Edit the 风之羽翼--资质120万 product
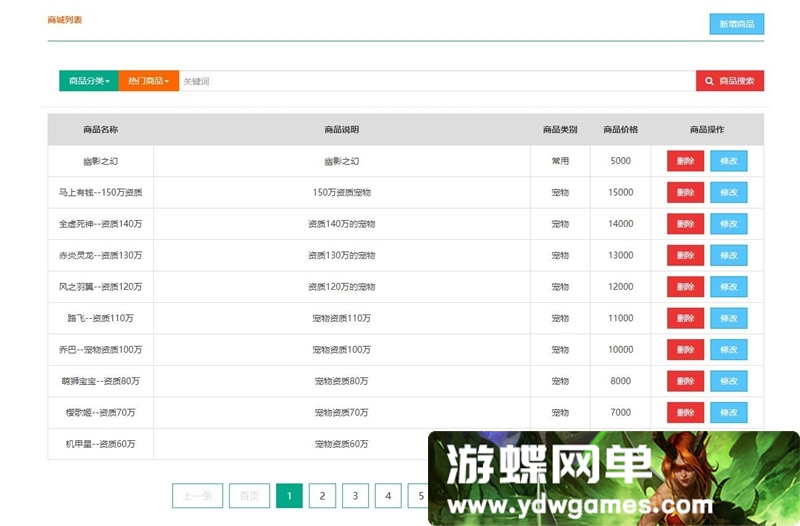This screenshot has width=800, height=526. pos(729,287)
